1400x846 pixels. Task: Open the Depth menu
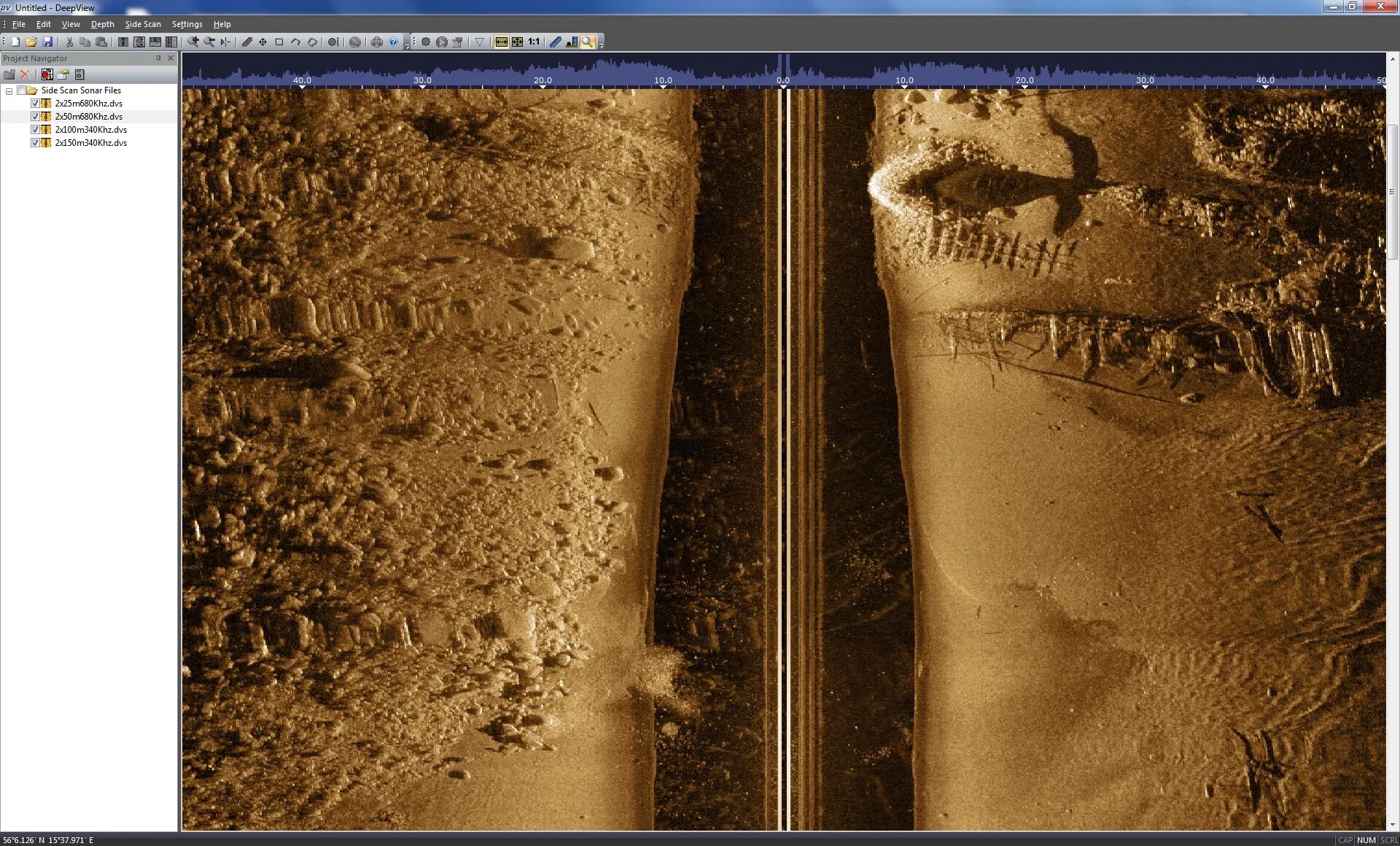coord(102,23)
